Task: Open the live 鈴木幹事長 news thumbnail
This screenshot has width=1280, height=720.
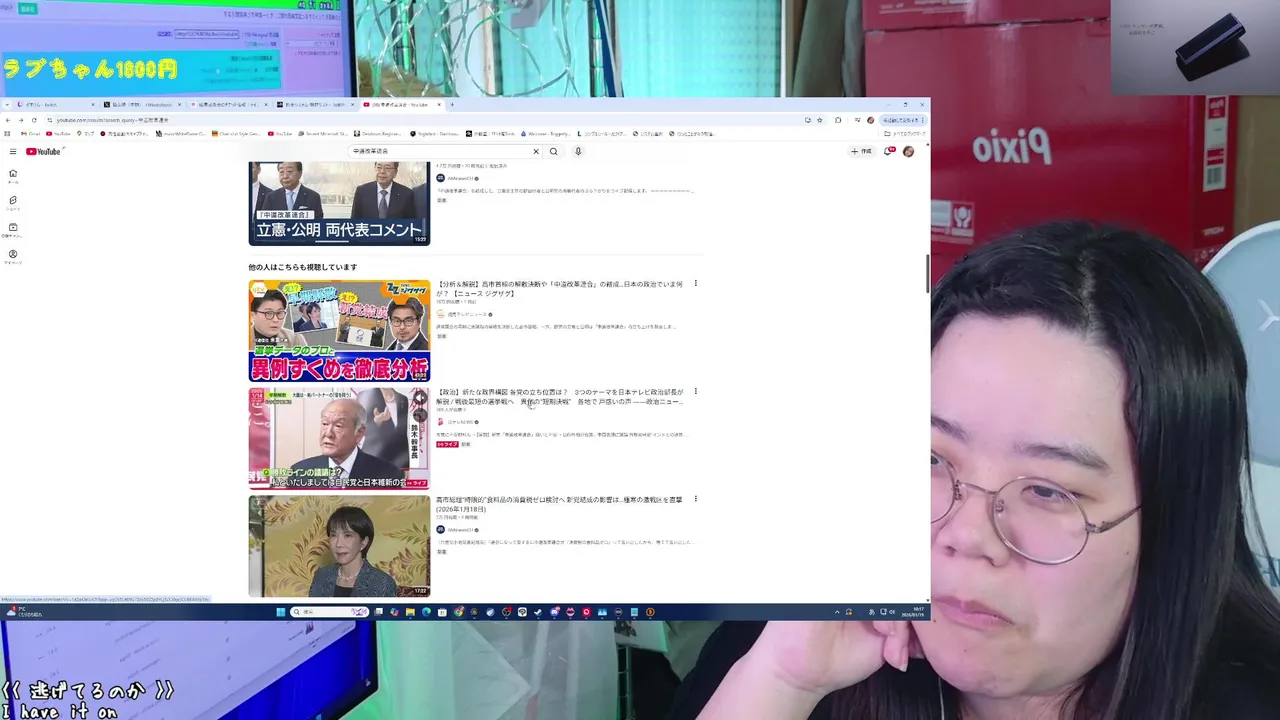Action: pos(339,438)
